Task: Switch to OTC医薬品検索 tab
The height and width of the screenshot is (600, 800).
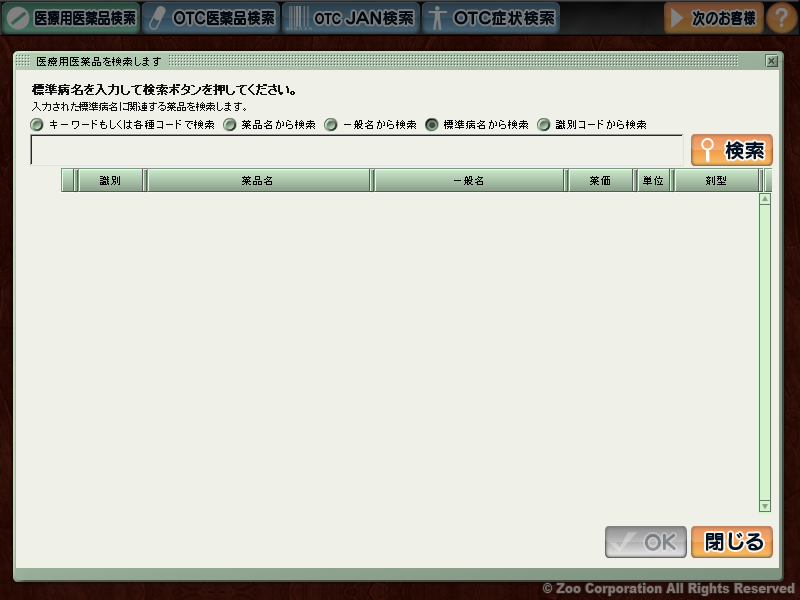Action: [211, 18]
